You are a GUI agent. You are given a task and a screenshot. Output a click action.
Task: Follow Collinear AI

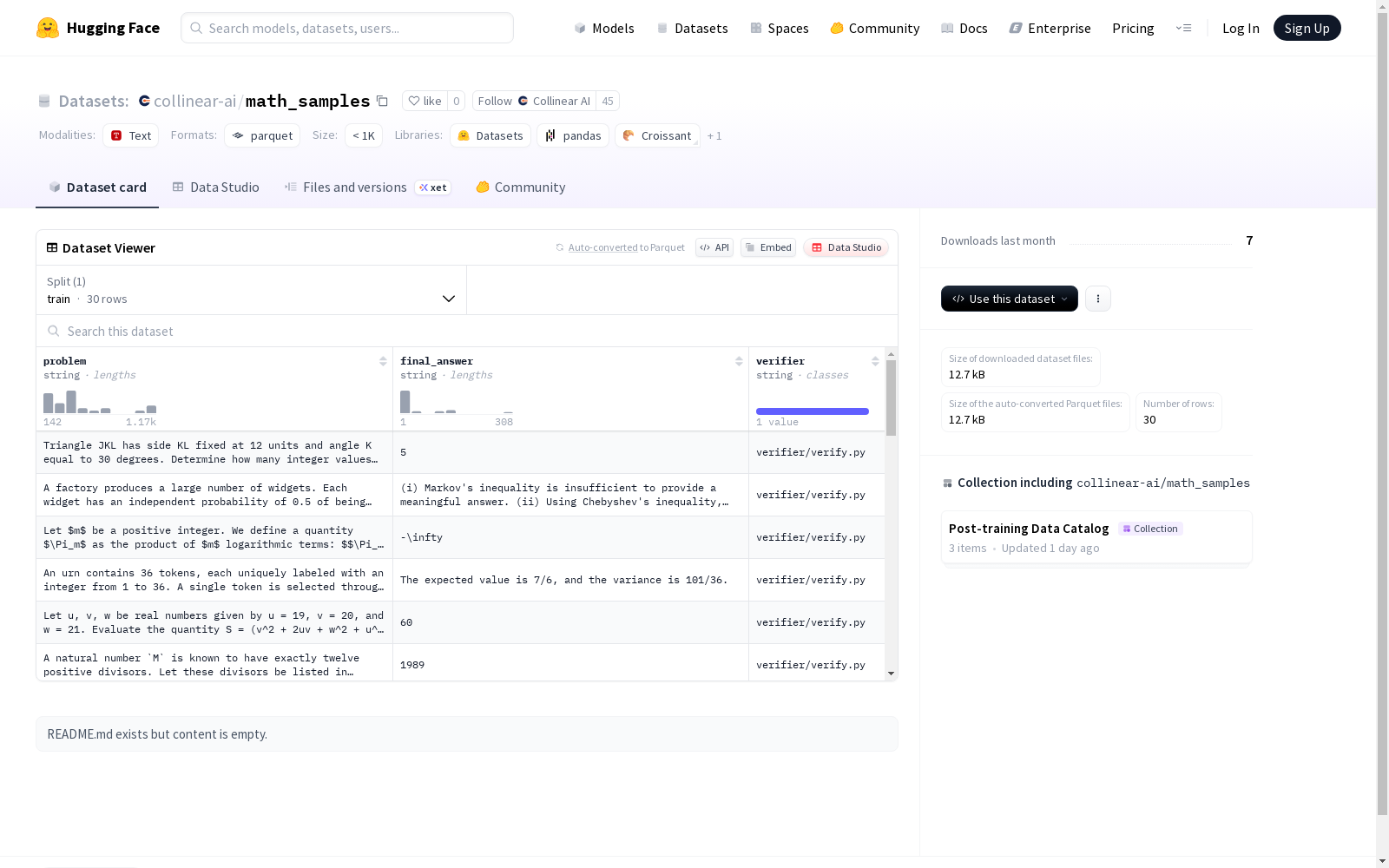534,101
